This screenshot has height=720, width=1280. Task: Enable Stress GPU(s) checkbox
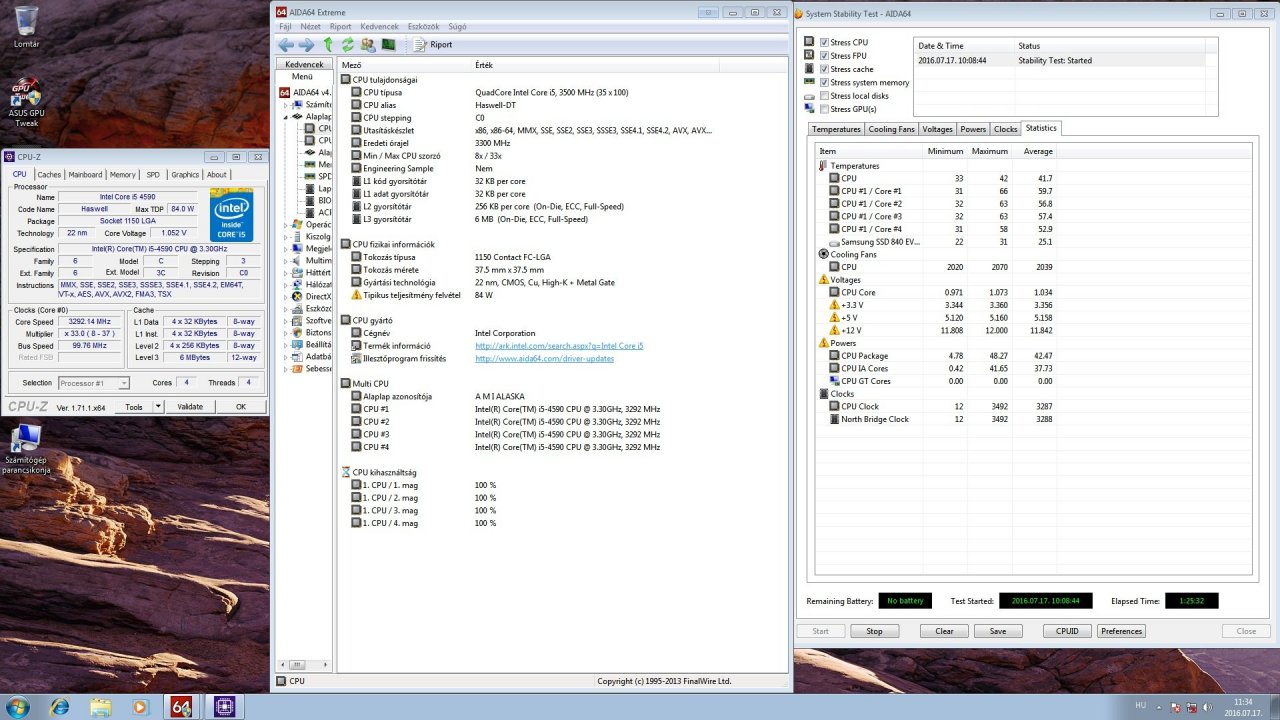coord(824,109)
